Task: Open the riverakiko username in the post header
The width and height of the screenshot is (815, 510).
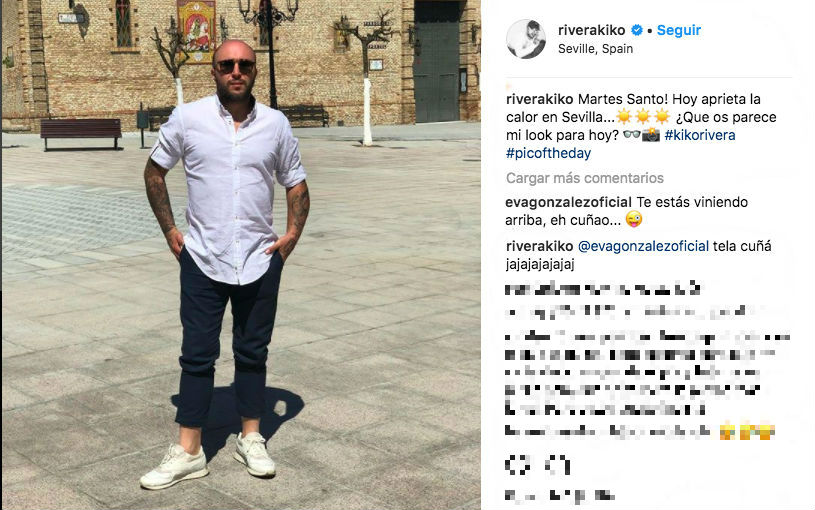Action: (591, 30)
